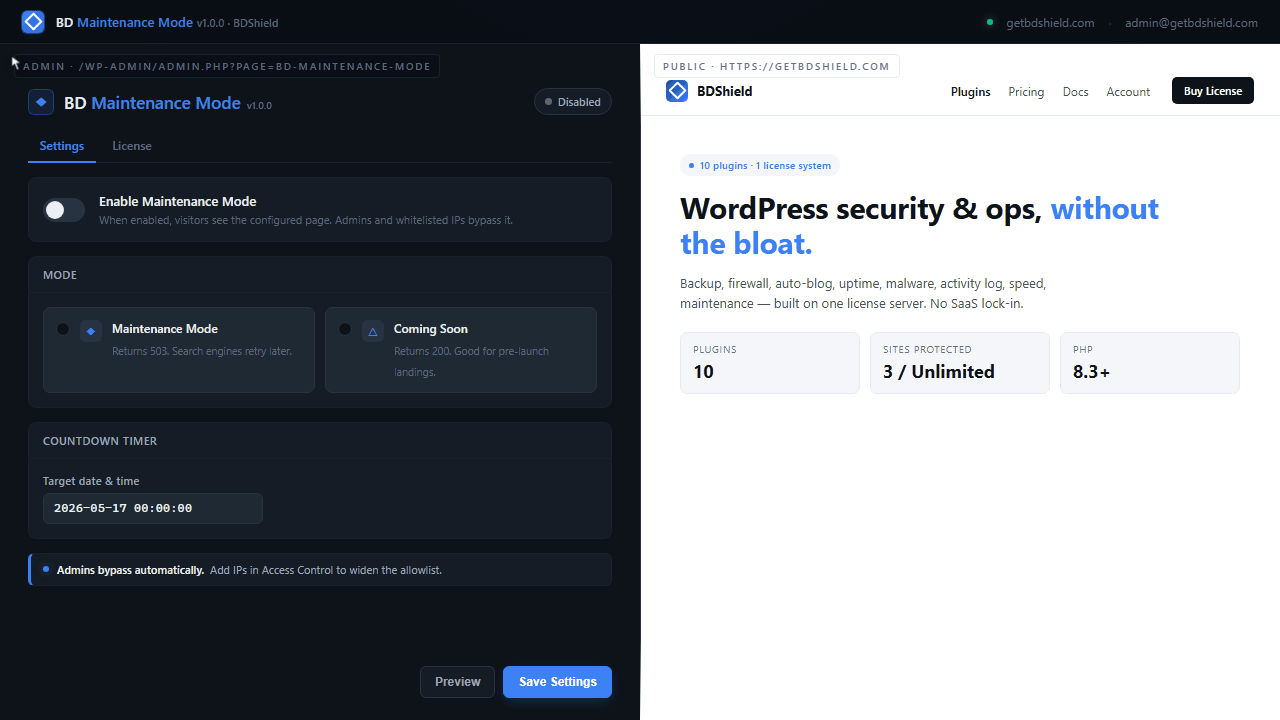Click the target date & time field
This screenshot has height=720, width=1280.
click(x=153, y=508)
